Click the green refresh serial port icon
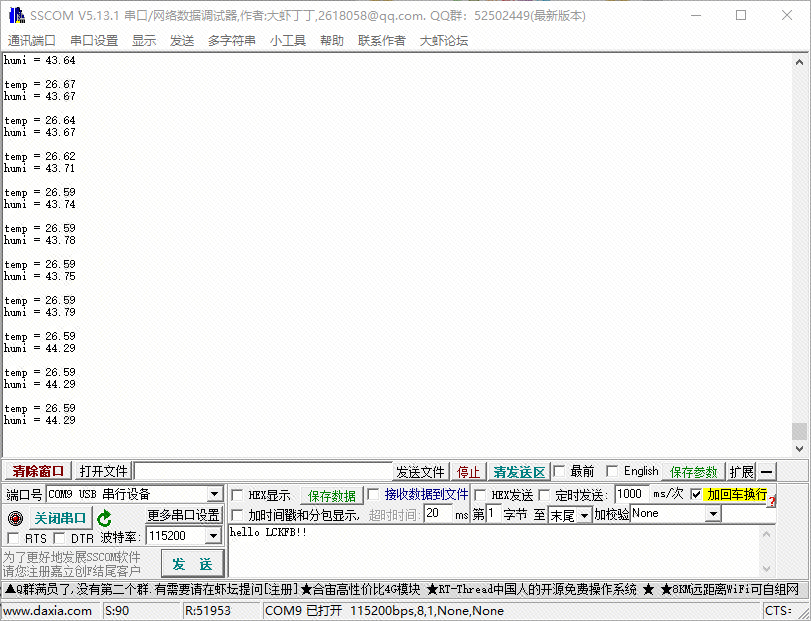This screenshot has width=811, height=621. click(104, 518)
